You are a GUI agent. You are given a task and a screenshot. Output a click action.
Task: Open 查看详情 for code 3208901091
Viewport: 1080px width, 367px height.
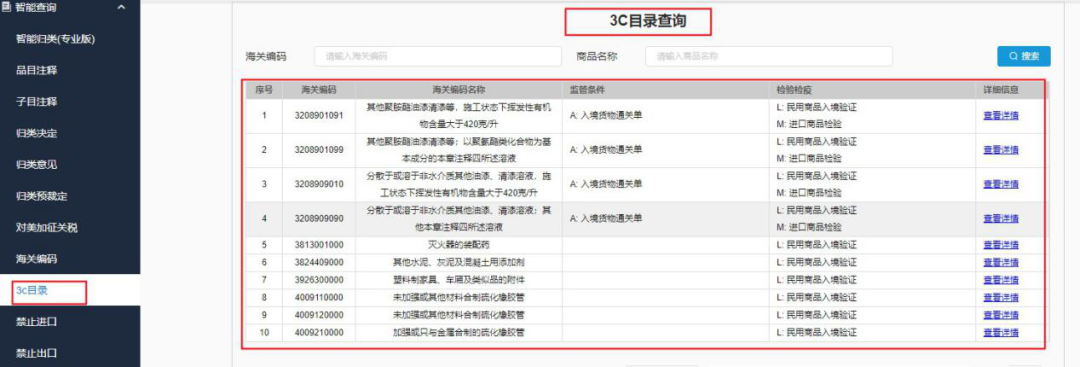click(1001, 116)
